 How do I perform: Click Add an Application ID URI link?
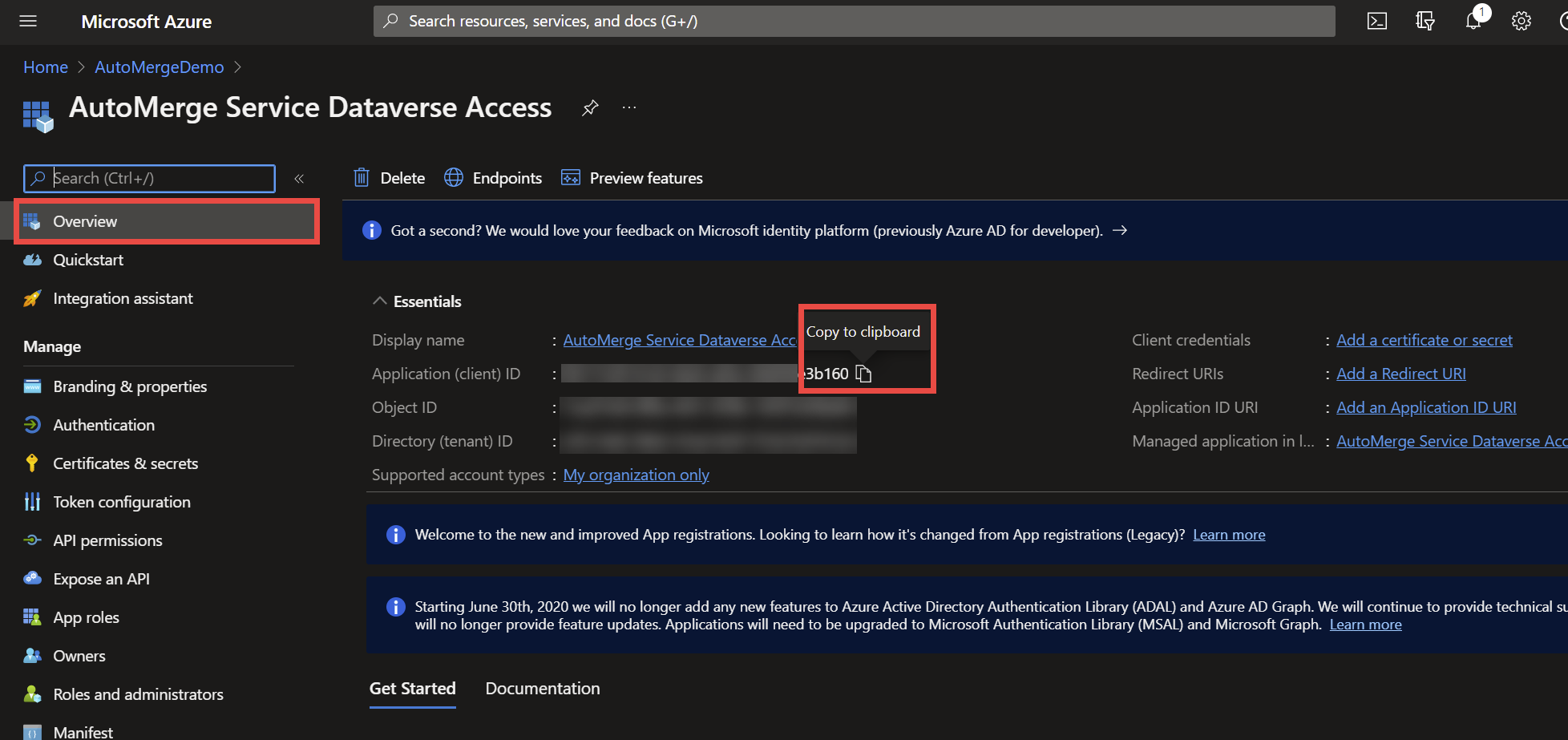[1426, 407]
